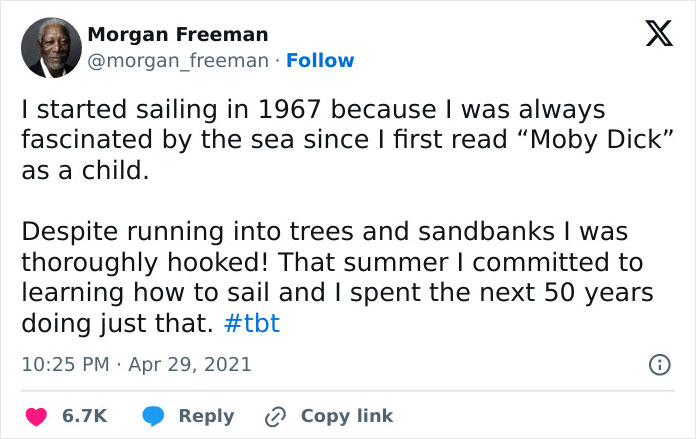The width and height of the screenshot is (696, 439).
Task: Click the 10:25 PM time text
Action: pyautogui.click(x=65, y=366)
